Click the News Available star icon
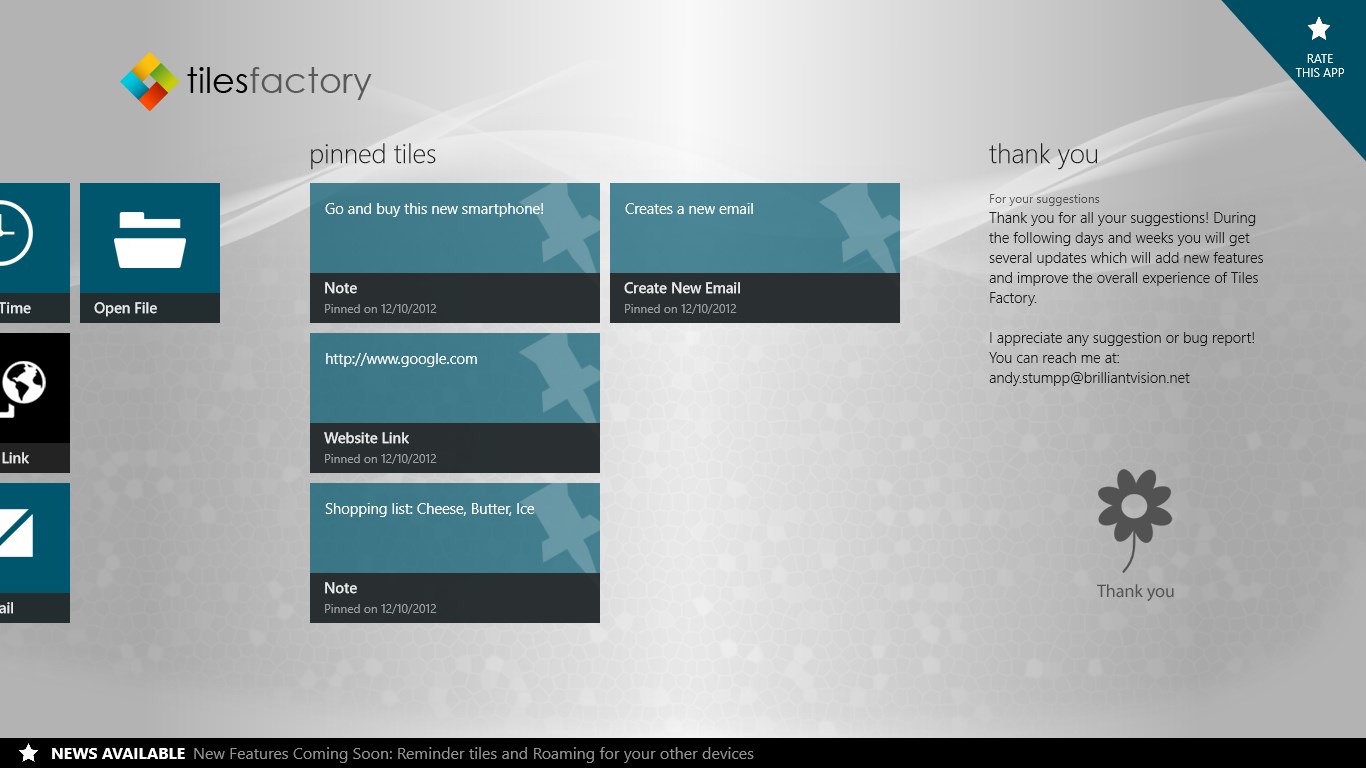Screen dimensions: 1366x768 (29, 753)
